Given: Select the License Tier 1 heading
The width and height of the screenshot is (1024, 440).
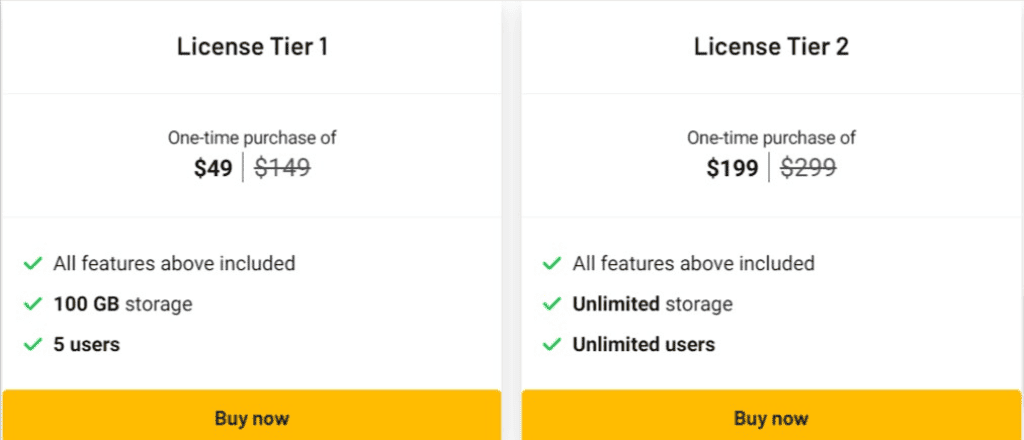Looking at the screenshot, I should 251,47.
